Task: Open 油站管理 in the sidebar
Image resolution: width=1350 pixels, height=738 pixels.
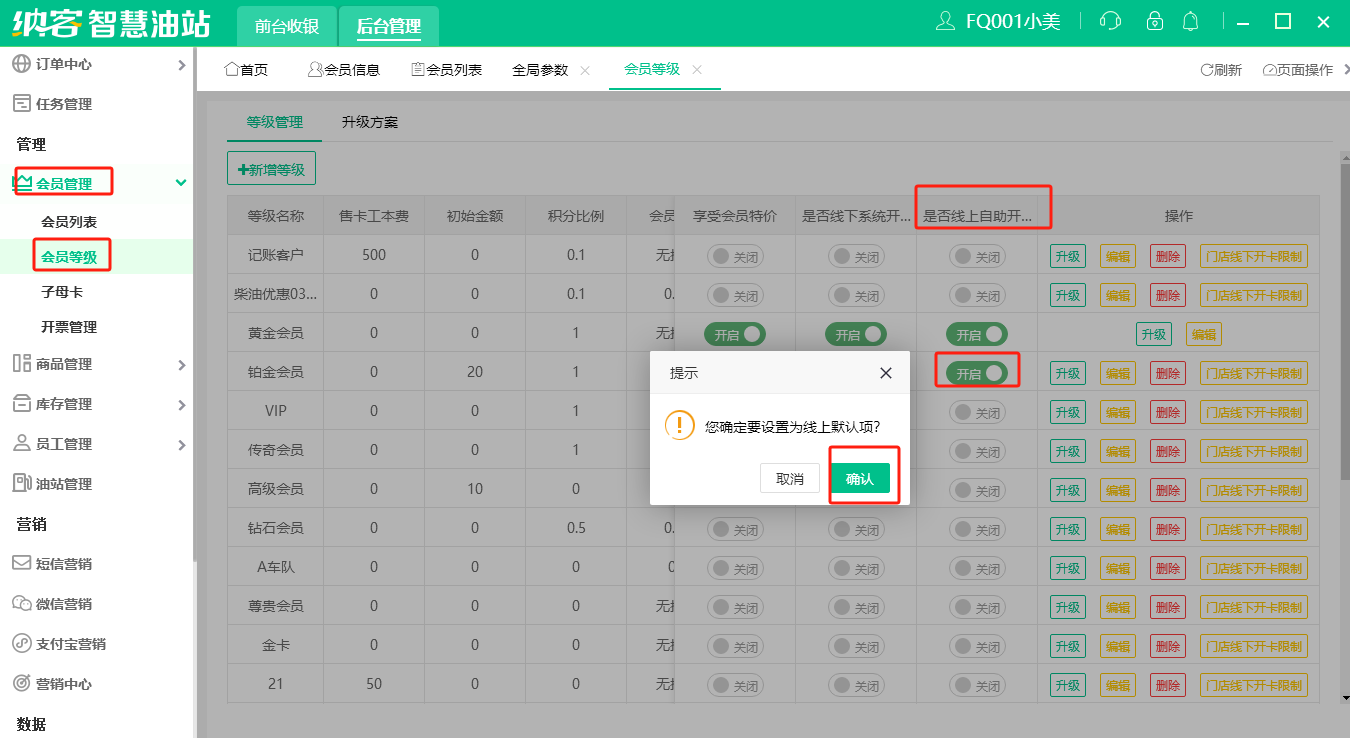Action: pos(64,484)
